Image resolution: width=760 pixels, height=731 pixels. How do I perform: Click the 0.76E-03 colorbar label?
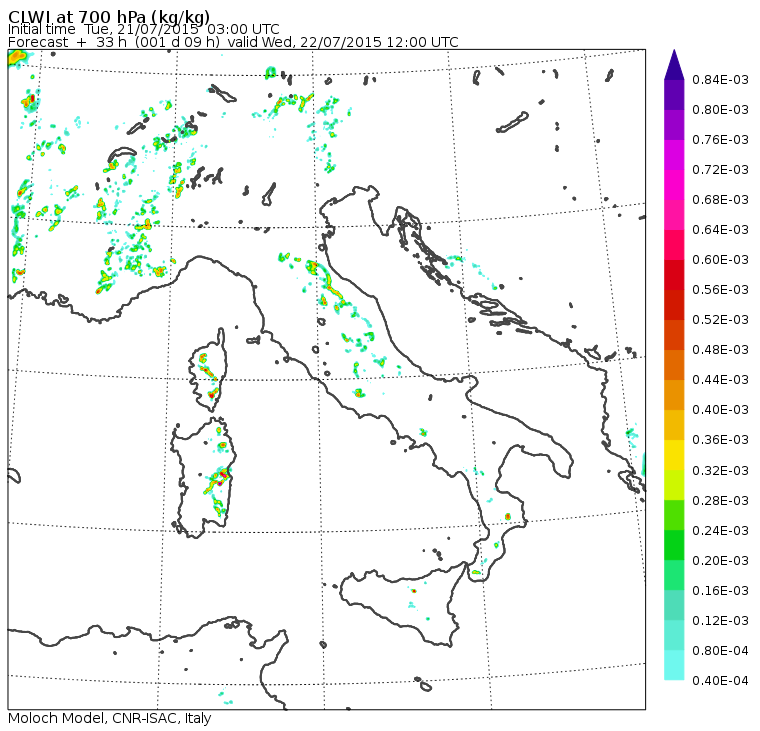pyautogui.click(x=720, y=140)
